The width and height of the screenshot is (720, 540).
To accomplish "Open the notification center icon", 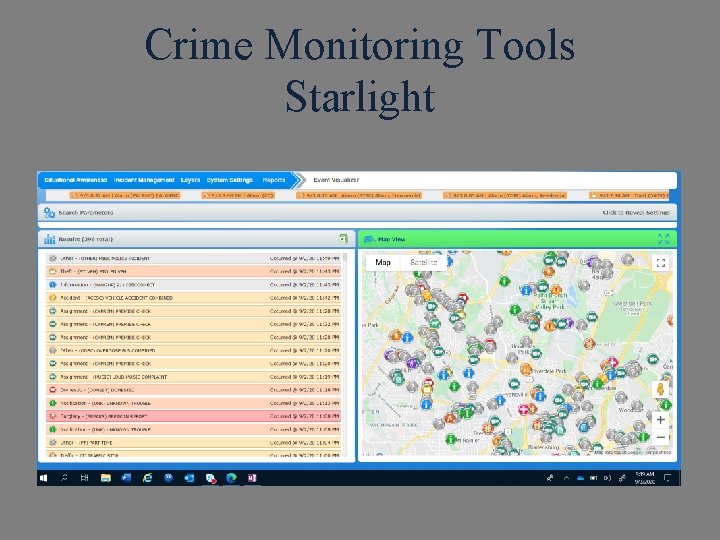I will [667, 478].
